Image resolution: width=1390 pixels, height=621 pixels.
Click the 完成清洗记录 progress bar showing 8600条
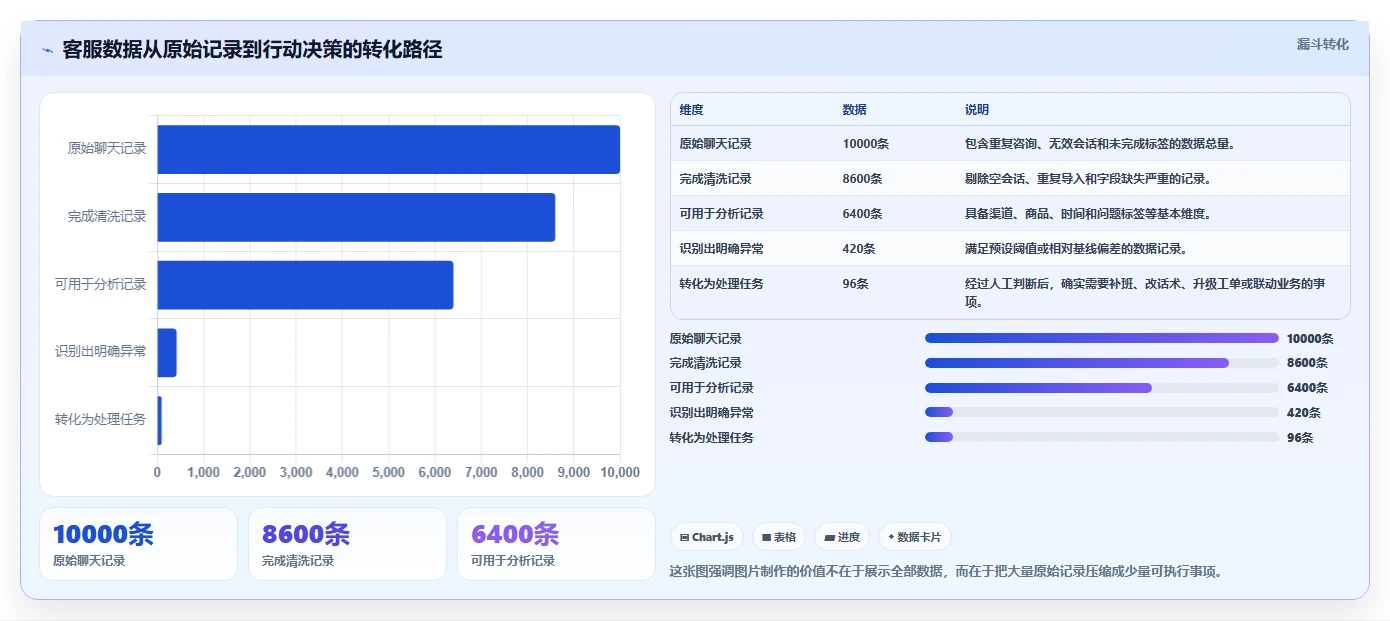coord(1102,363)
